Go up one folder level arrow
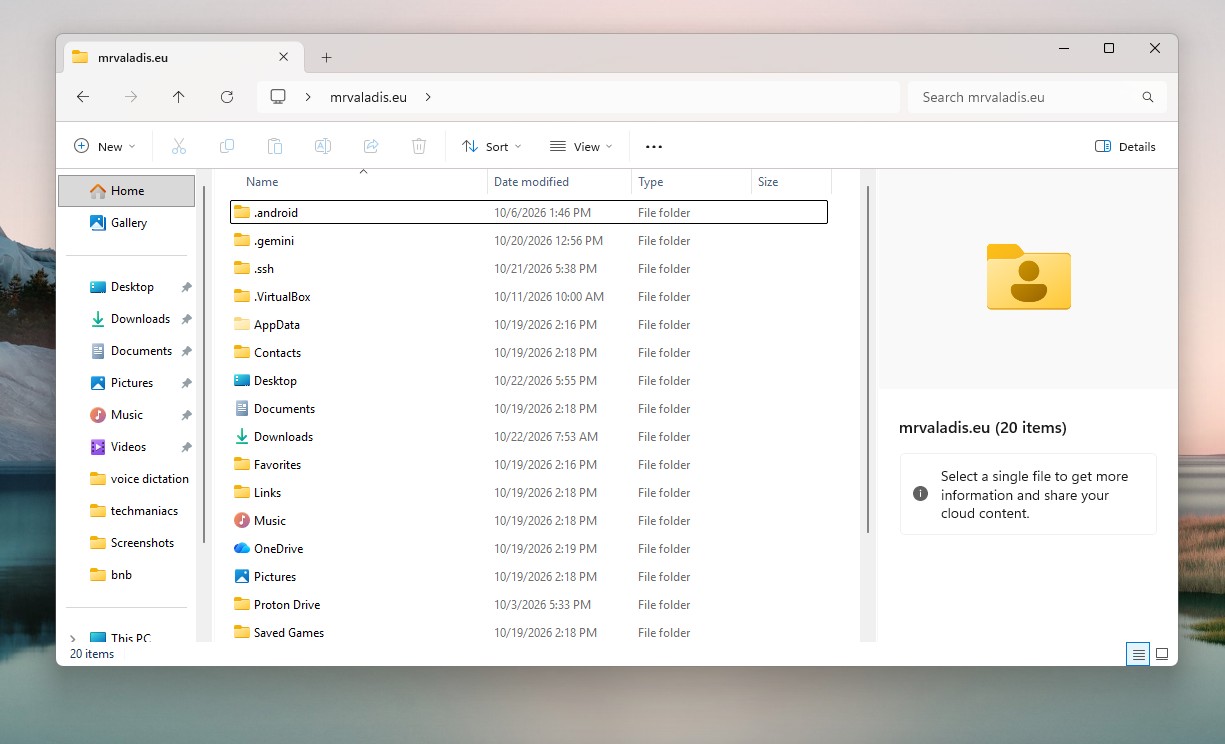The height and width of the screenshot is (744, 1225). pos(179,97)
